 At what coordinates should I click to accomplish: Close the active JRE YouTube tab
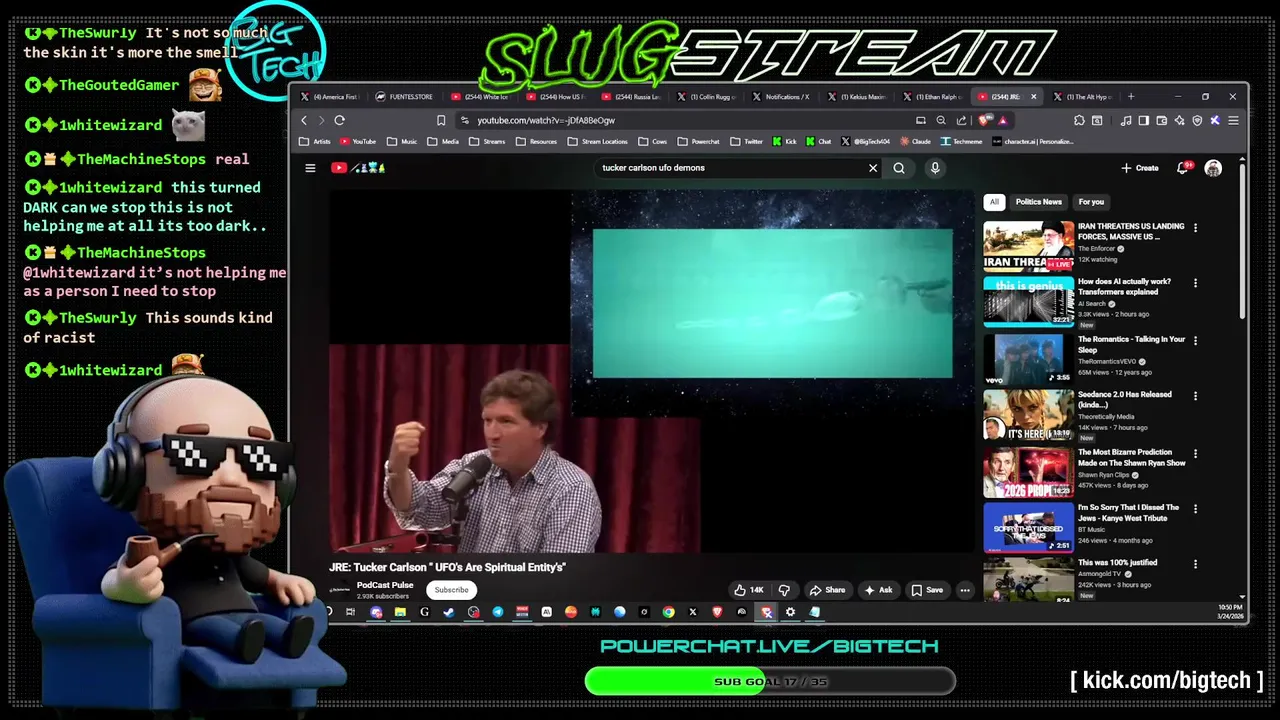pos(1033,97)
